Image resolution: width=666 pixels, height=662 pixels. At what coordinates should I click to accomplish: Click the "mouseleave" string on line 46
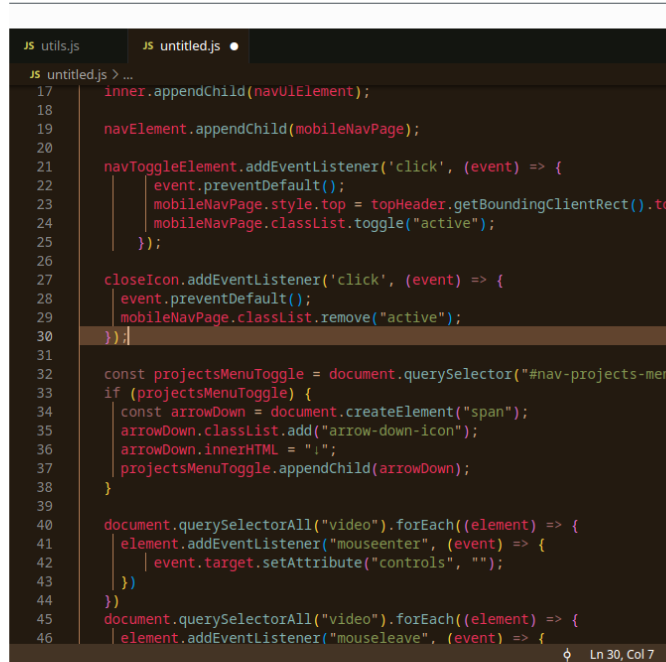tap(379, 638)
